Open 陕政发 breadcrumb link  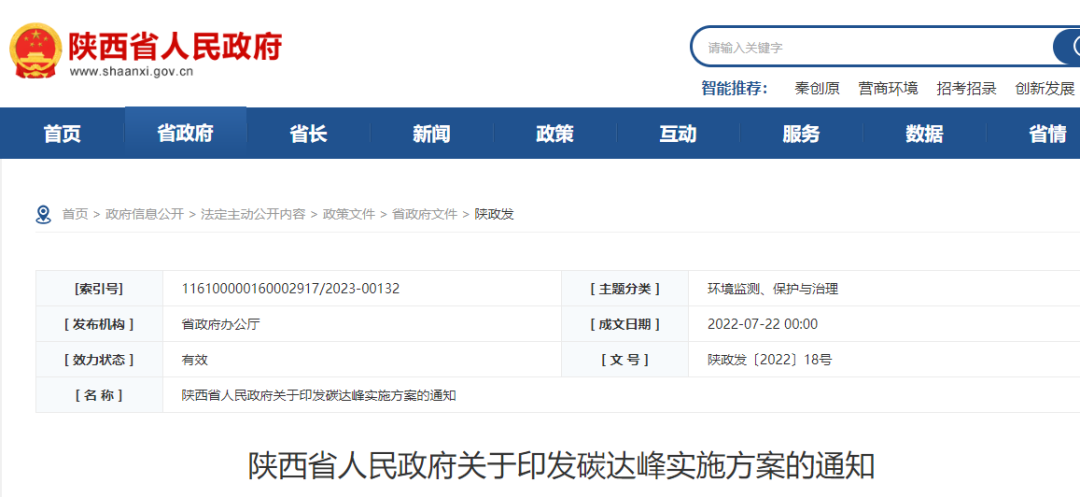click(x=494, y=215)
